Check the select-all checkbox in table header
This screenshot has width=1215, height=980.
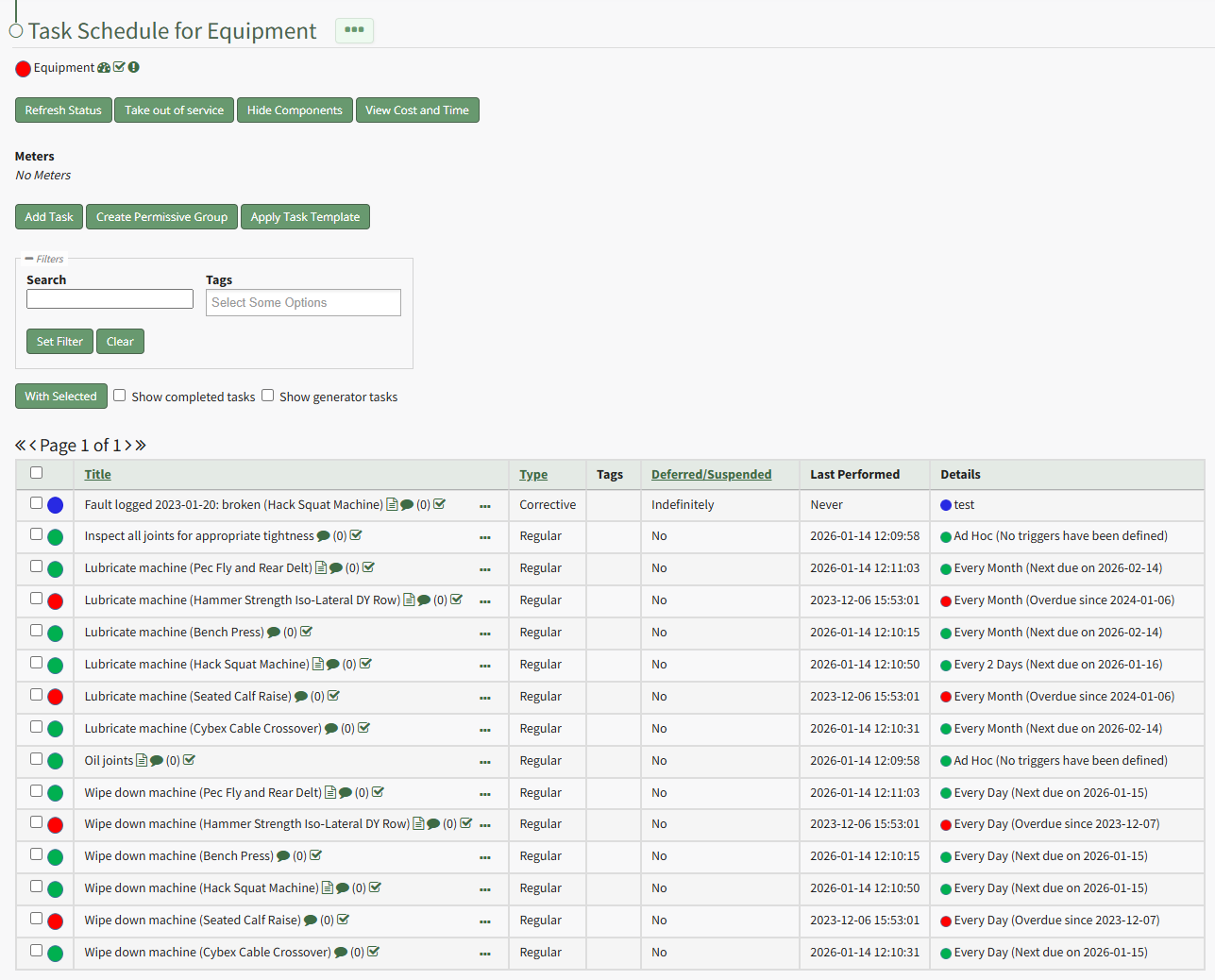click(x=37, y=473)
